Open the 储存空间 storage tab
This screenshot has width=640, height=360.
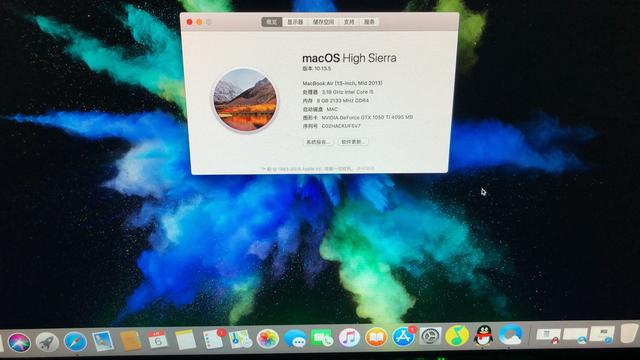click(323, 22)
